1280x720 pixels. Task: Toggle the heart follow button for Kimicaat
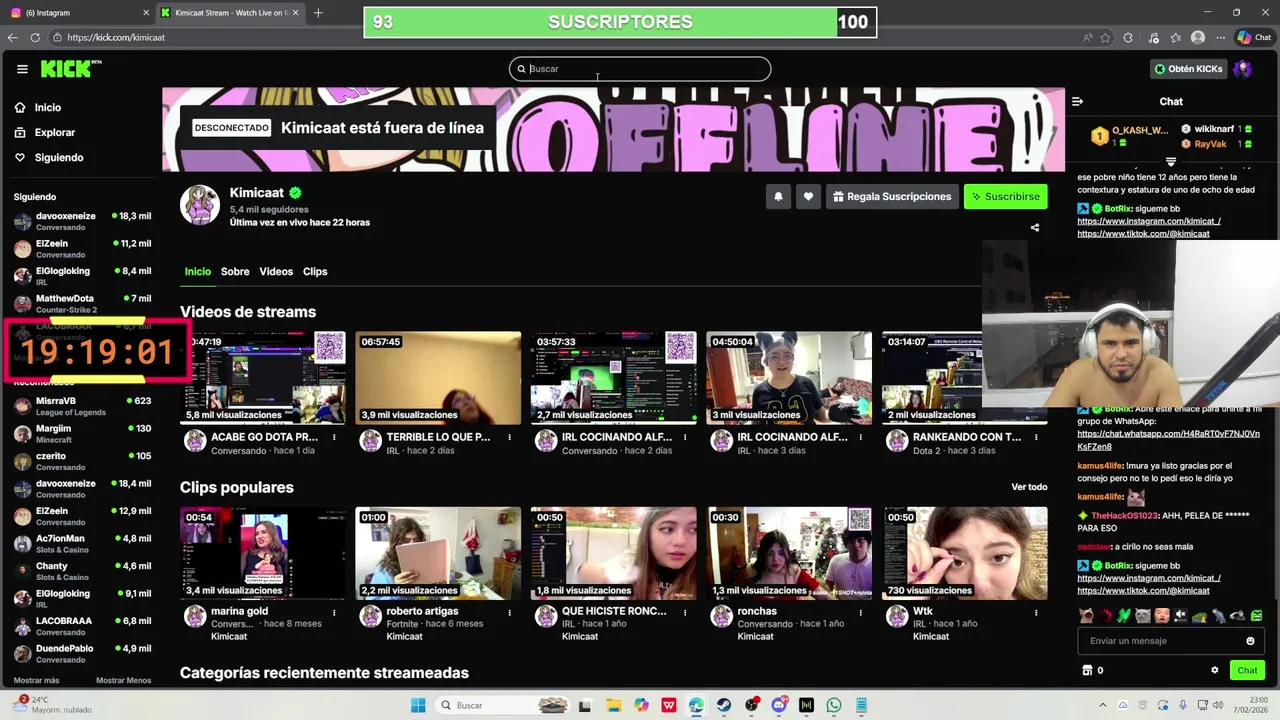point(808,196)
